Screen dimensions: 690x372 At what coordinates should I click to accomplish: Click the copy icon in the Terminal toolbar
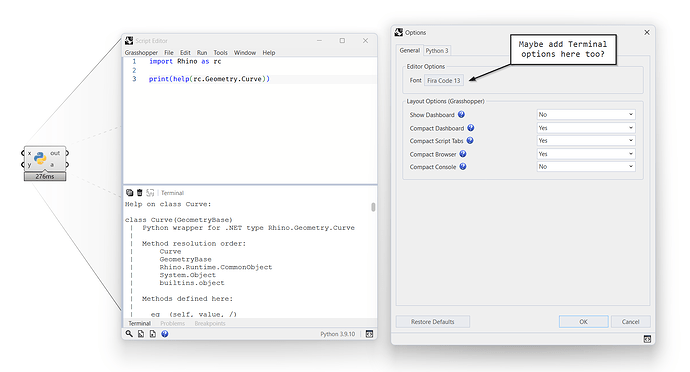[x=129, y=192]
